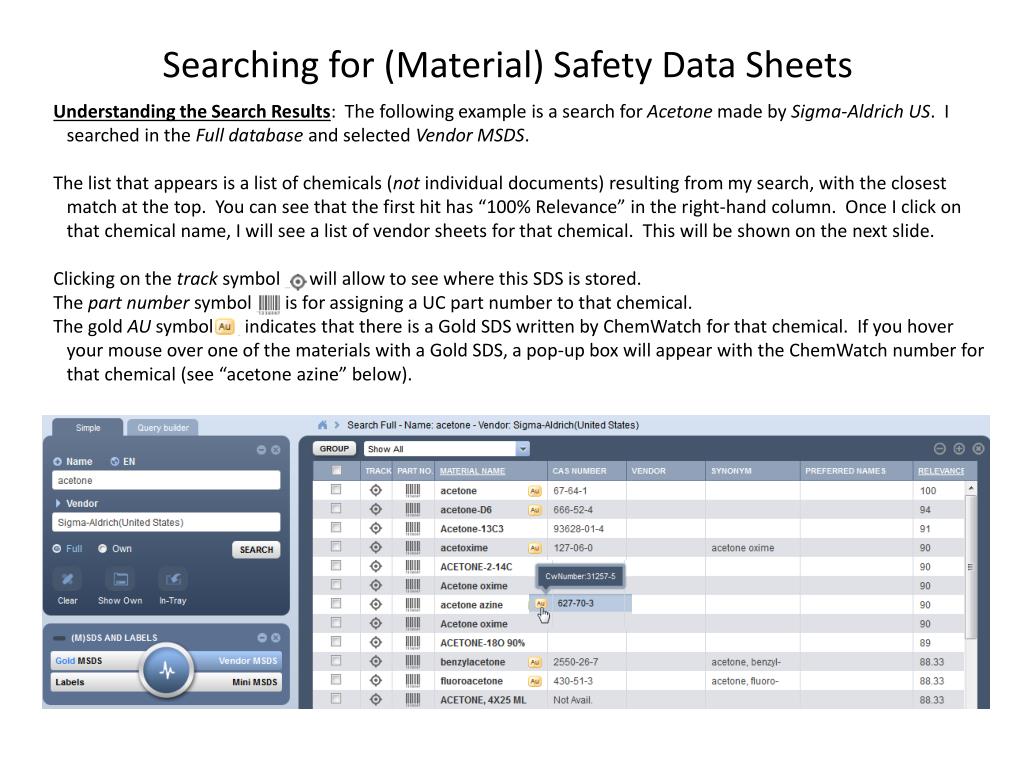Switch to the Query builder tab
The image size is (1024, 768).
(x=163, y=428)
